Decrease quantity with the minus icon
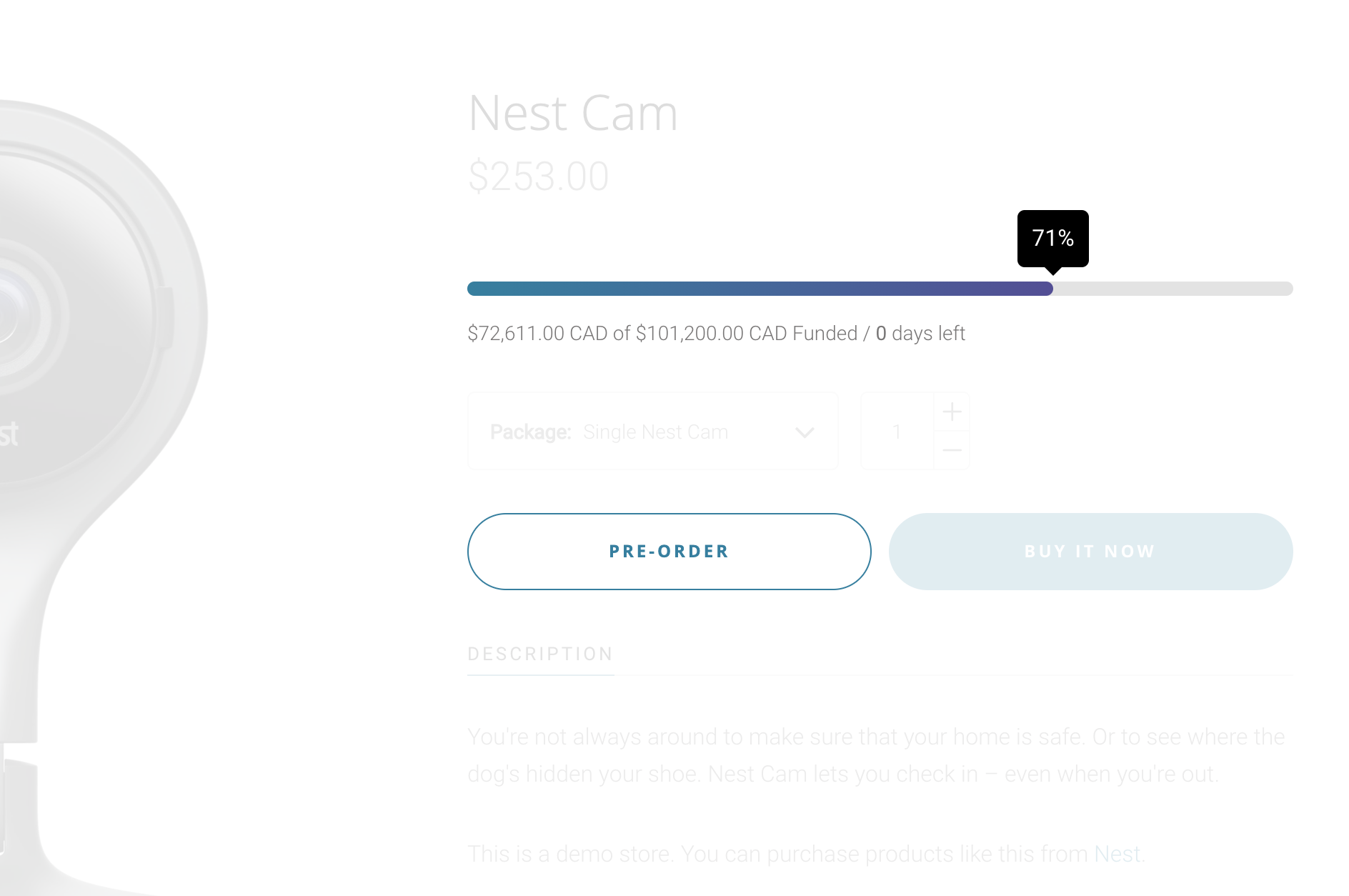 [x=952, y=450]
